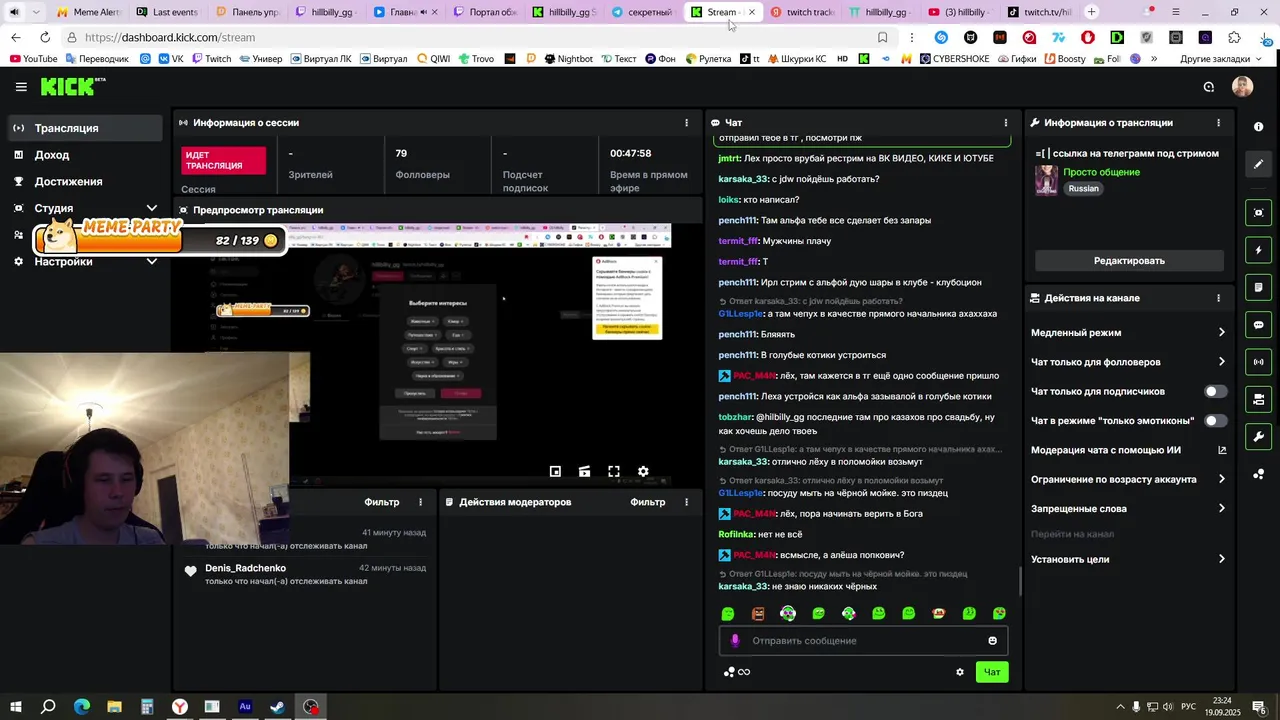The image size is (1280, 720).
Task: Open three-dot menu of moderator actions panel
Action: pyautogui.click(x=686, y=502)
